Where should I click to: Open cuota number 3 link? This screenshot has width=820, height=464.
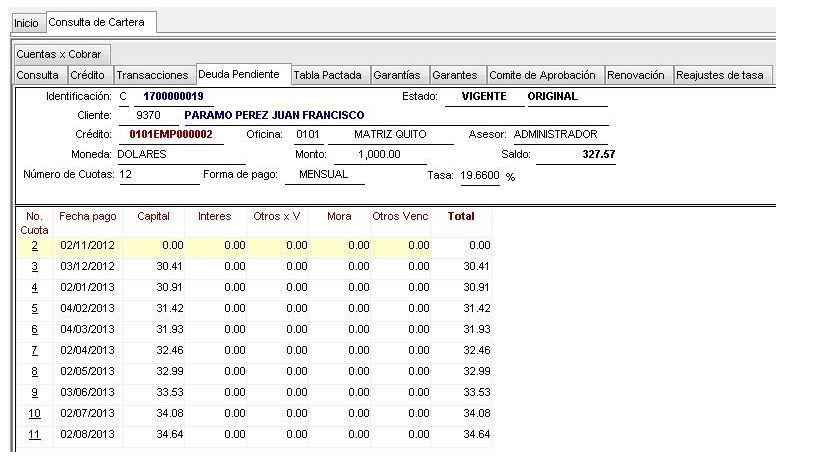pos(34,267)
